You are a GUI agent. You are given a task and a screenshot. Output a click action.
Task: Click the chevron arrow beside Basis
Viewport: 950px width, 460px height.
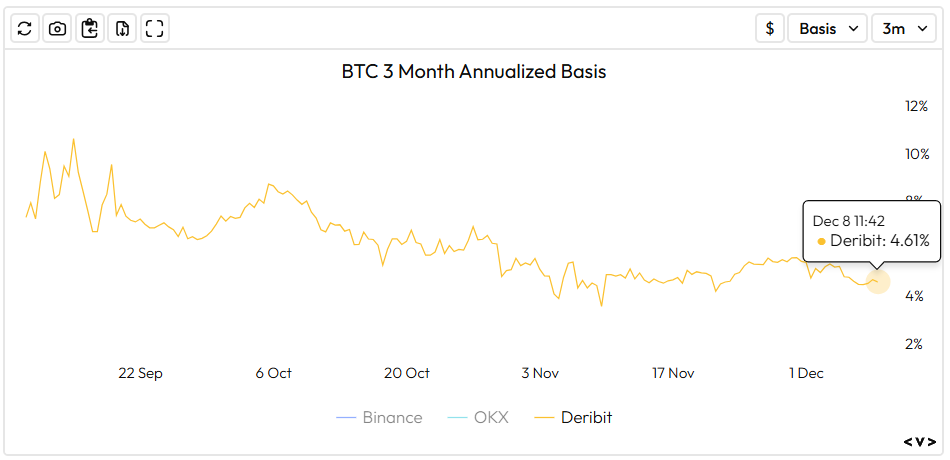(853, 28)
